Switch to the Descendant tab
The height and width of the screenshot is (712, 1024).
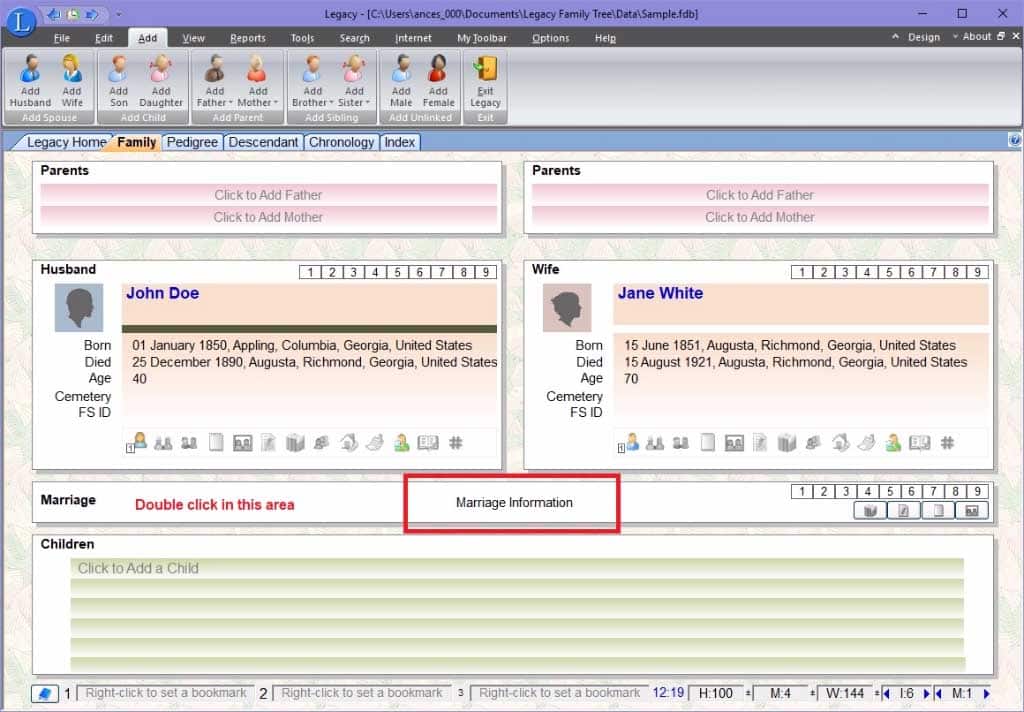(x=263, y=142)
